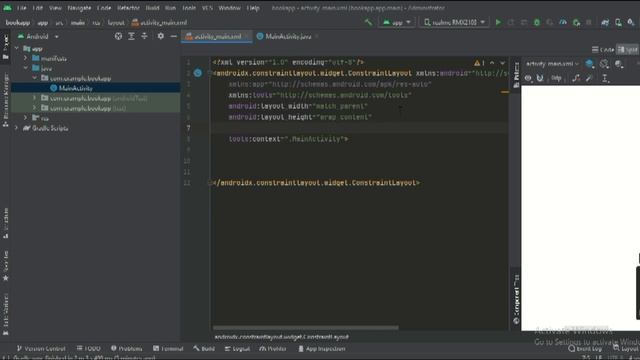Hide the Project panel with minus icon
640x360 pixels.
(x=173, y=36)
